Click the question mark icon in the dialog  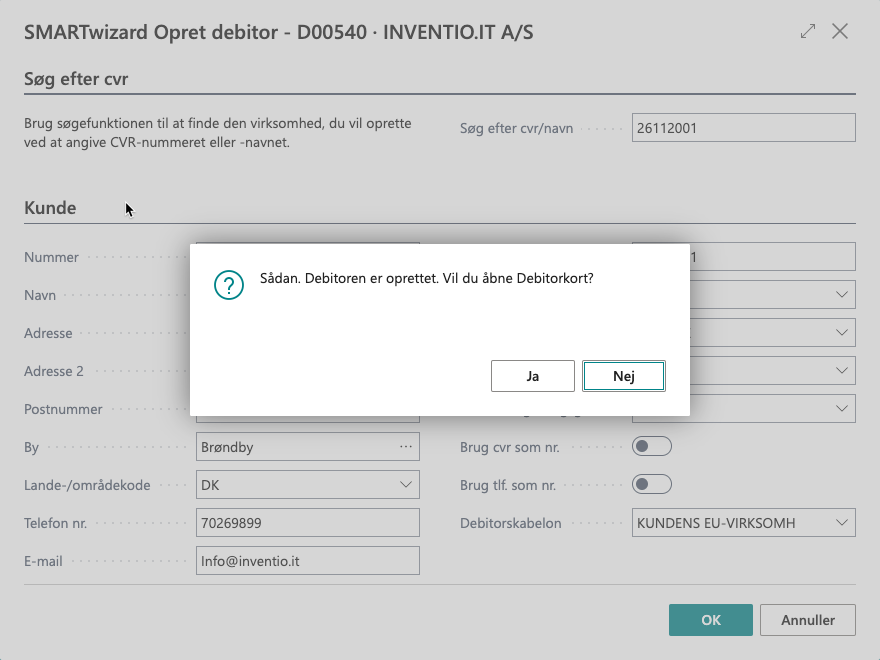click(x=229, y=285)
